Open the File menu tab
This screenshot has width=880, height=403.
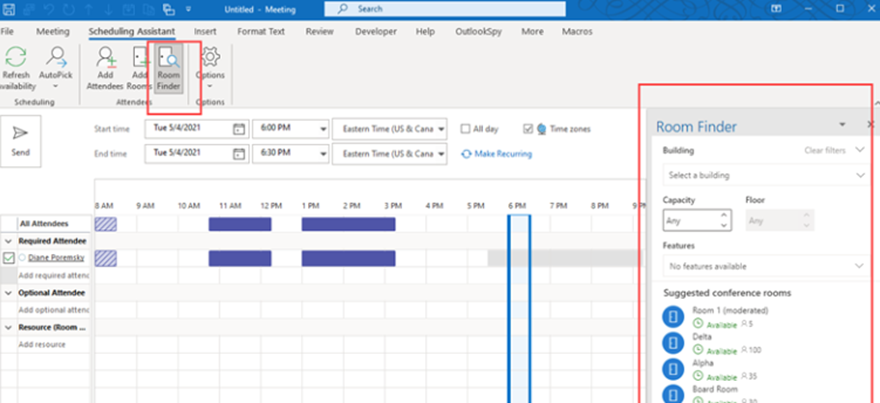point(7,31)
